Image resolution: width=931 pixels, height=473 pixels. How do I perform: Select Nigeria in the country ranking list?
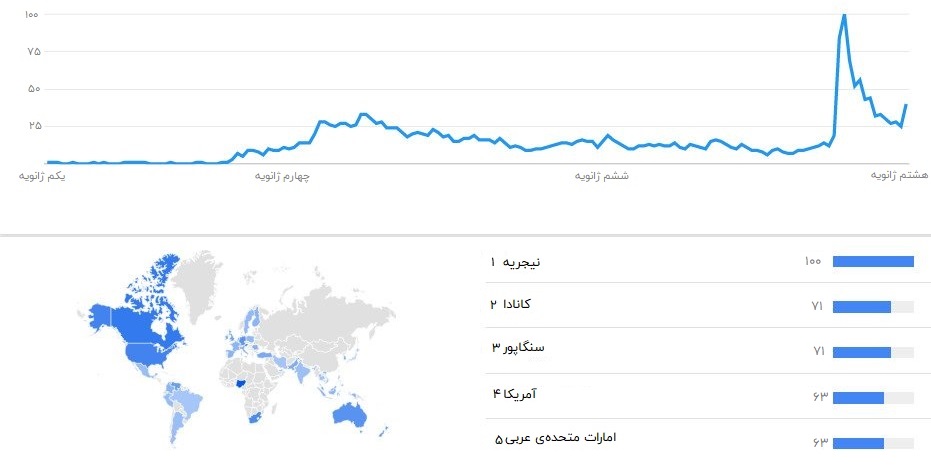tap(519, 262)
